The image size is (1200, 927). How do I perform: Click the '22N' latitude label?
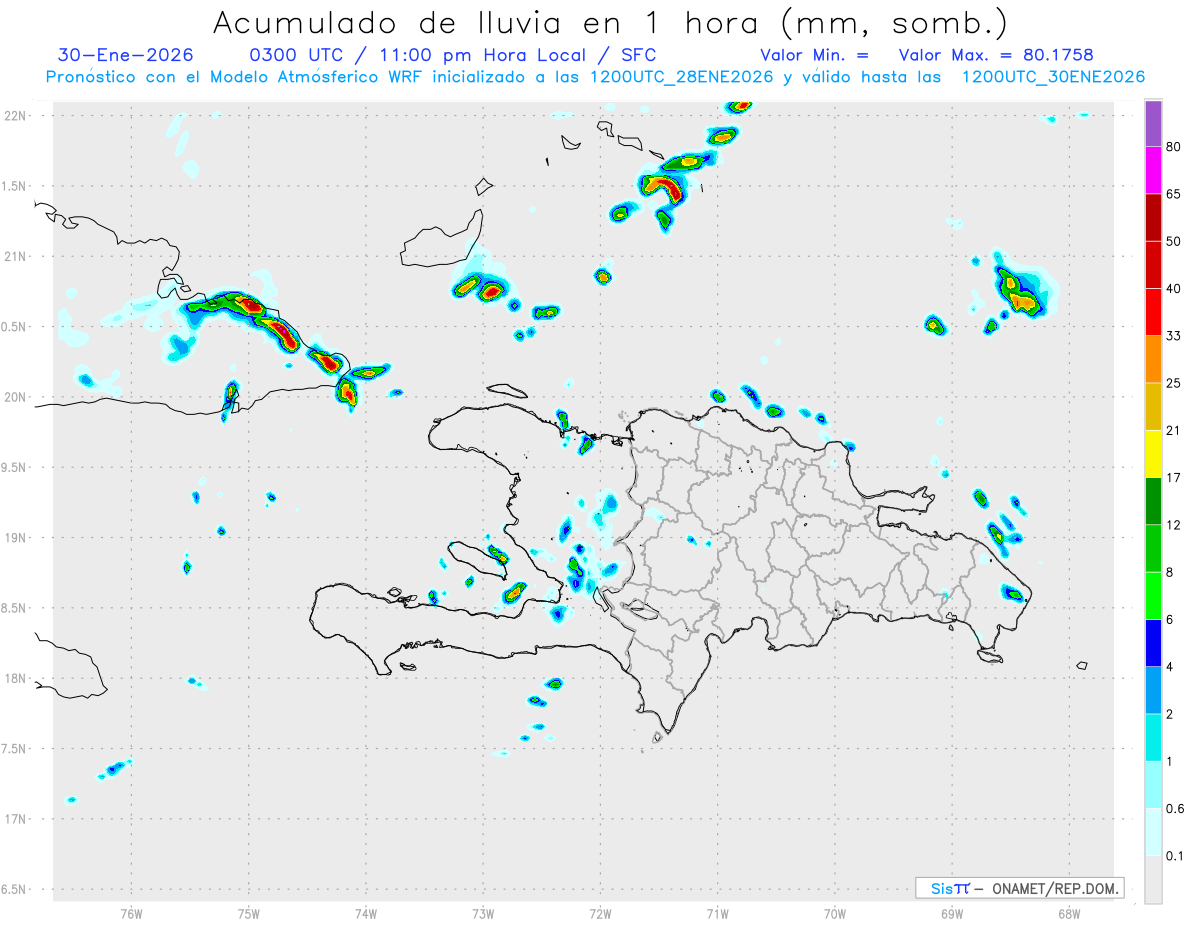(x=15, y=115)
